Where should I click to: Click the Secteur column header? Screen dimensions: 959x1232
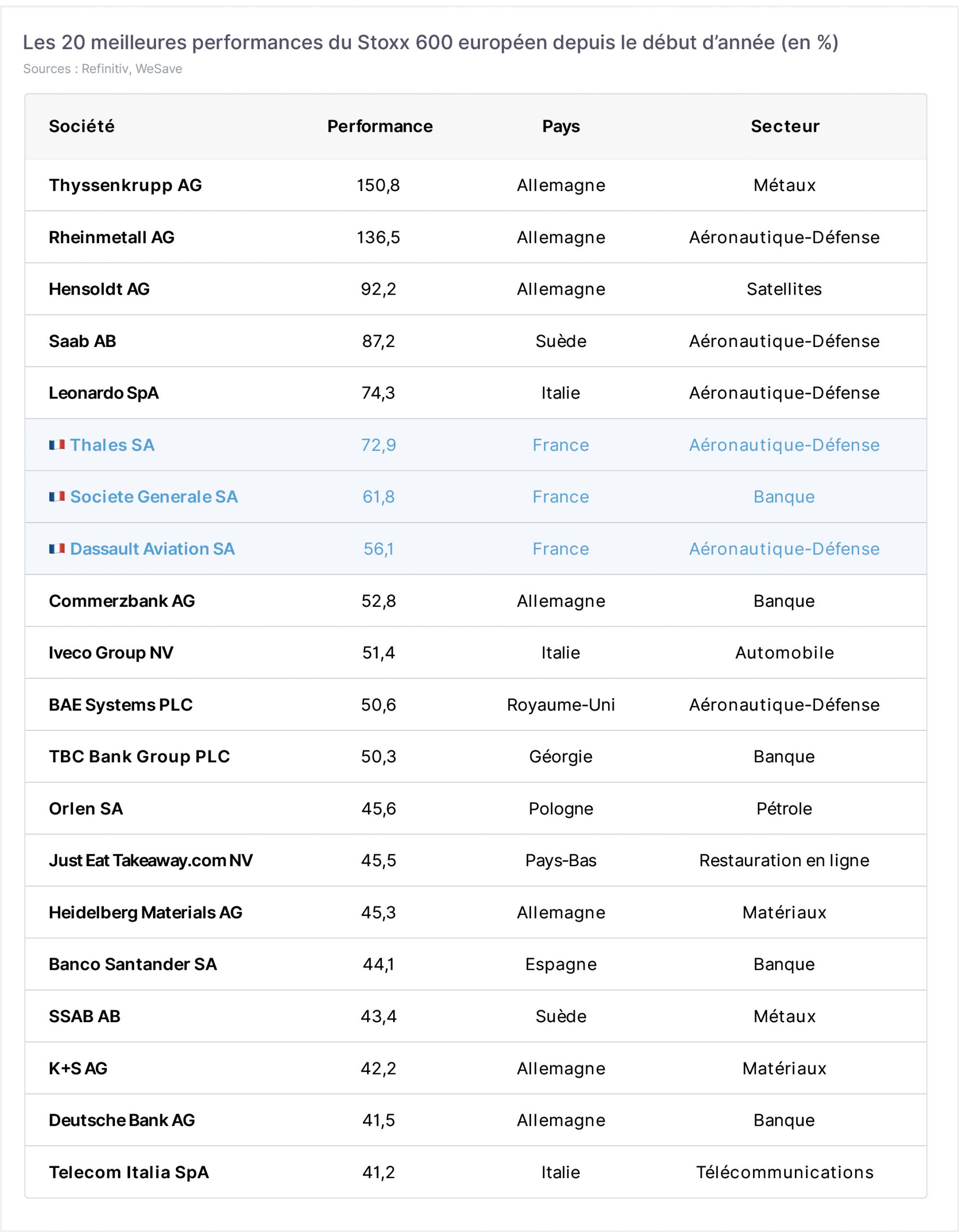[x=785, y=127]
